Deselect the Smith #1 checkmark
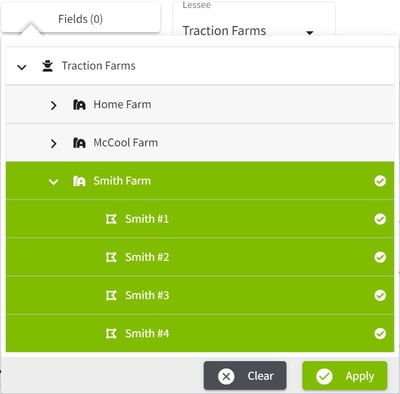Screen dimensions: 400x394 (x=380, y=219)
